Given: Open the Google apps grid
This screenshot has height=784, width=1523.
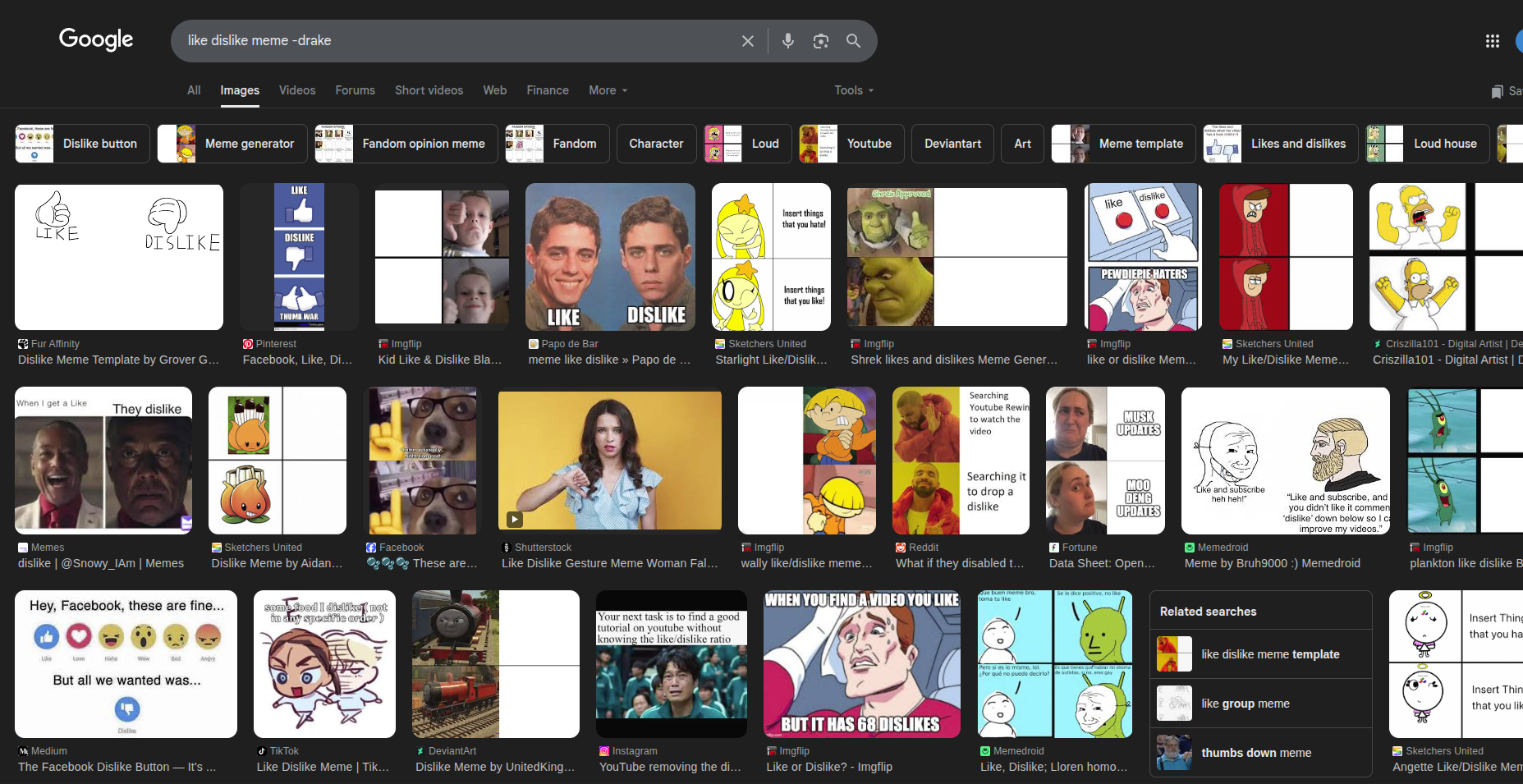Looking at the screenshot, I should point(1493,41).
